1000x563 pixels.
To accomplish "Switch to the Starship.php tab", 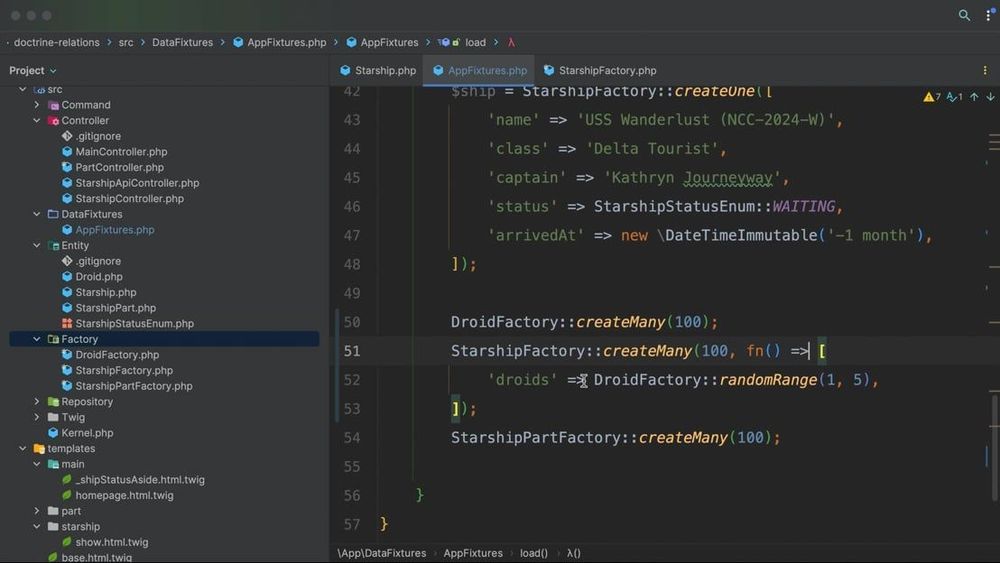I will coord(378,70).
